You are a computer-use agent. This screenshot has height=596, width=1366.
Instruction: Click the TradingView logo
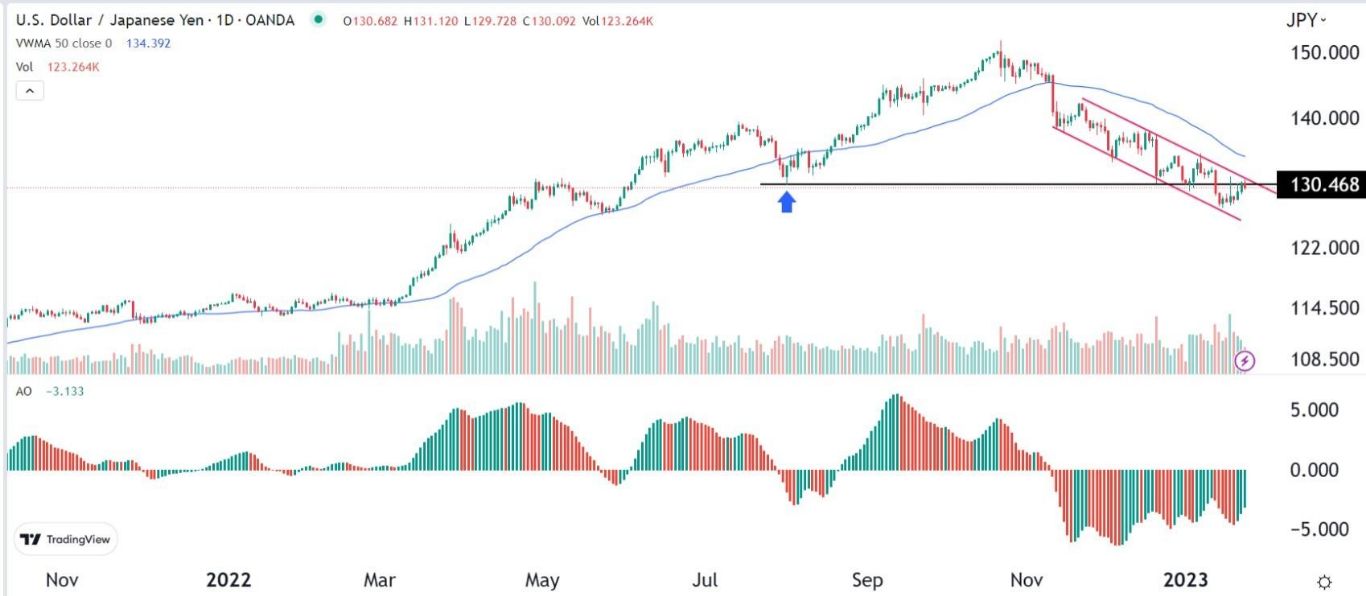pyautogui.click(x=66, y=539)
